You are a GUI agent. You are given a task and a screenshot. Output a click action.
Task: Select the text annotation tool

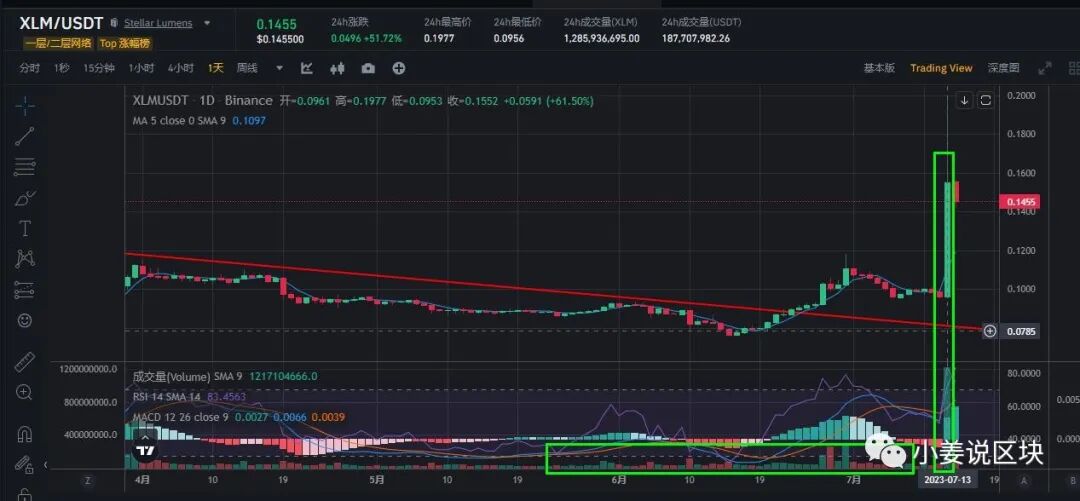[x=25, y=228]
